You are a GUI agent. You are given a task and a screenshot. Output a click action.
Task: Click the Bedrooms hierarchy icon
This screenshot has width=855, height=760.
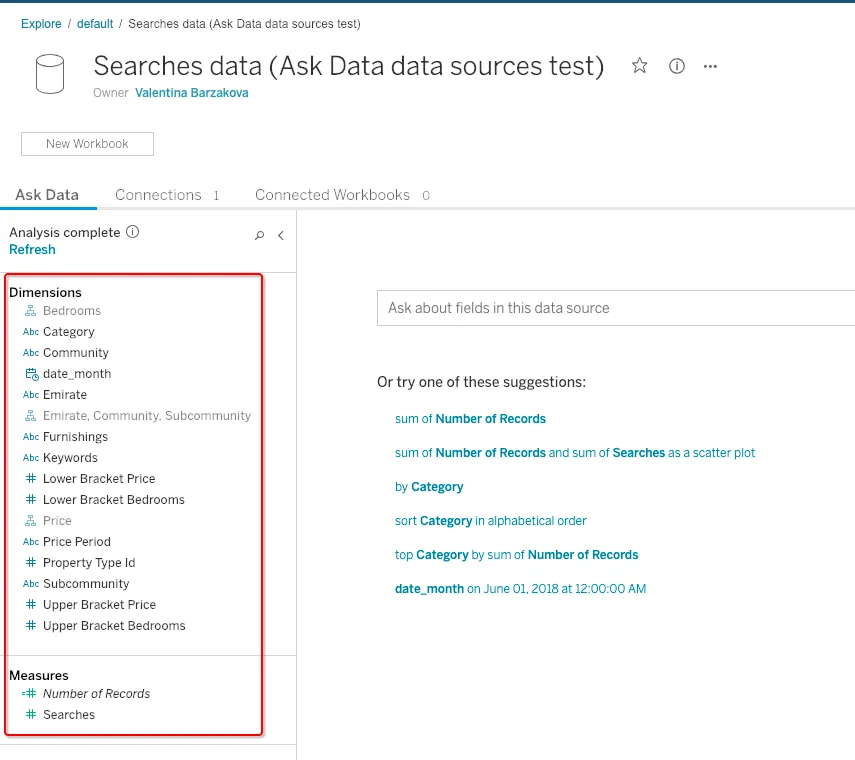[x=31, y=311]
